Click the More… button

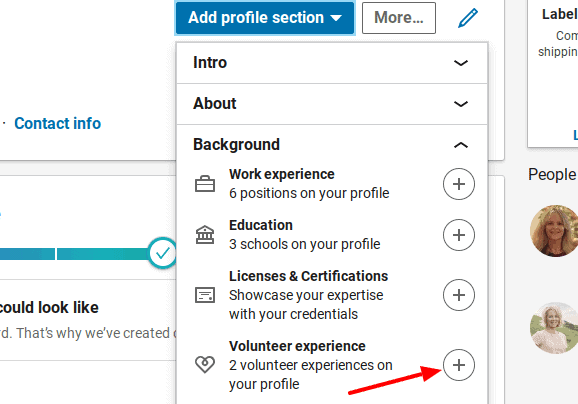[x=399, y=18]
